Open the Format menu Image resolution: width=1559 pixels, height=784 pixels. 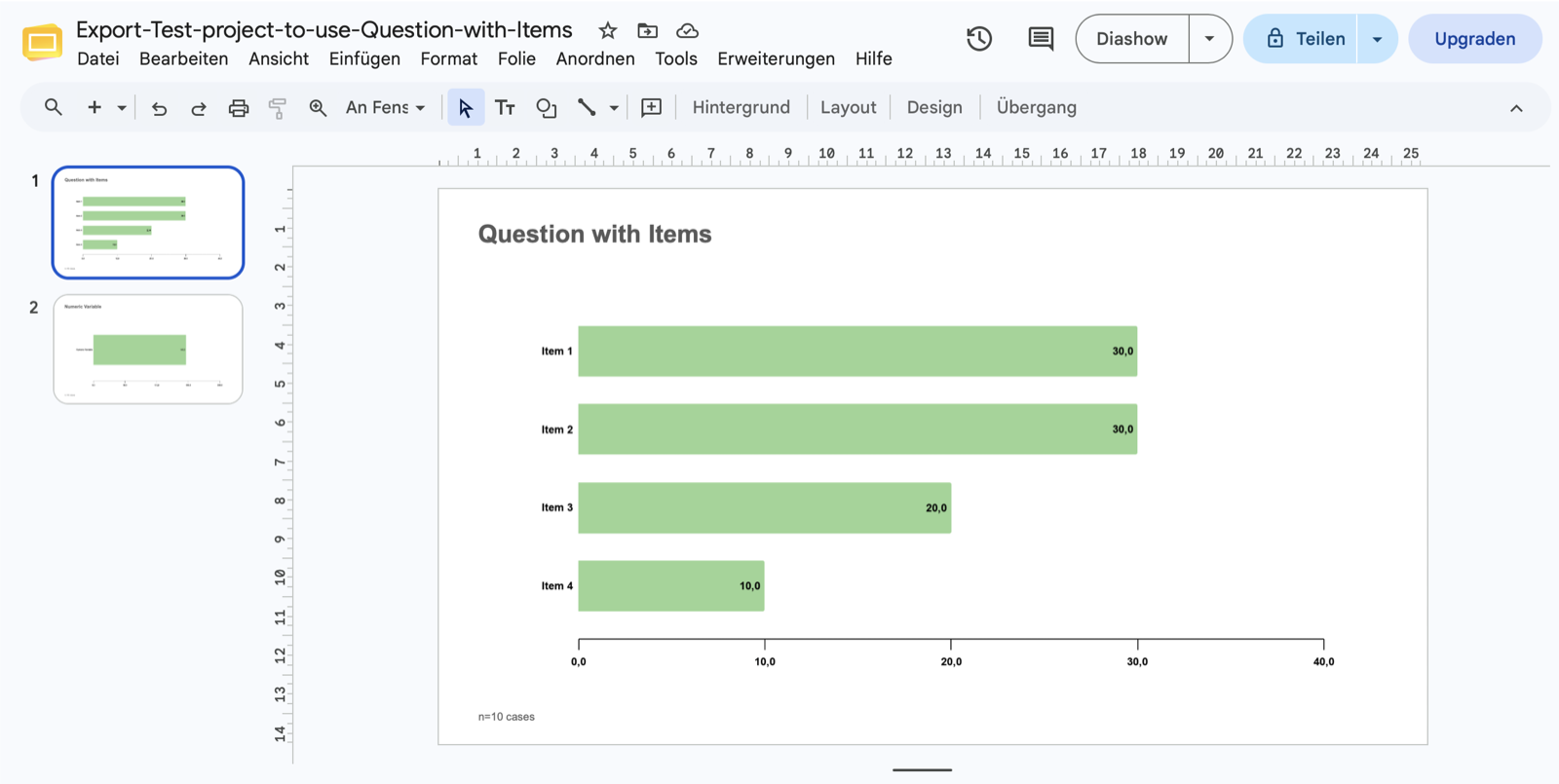(449, 58)
